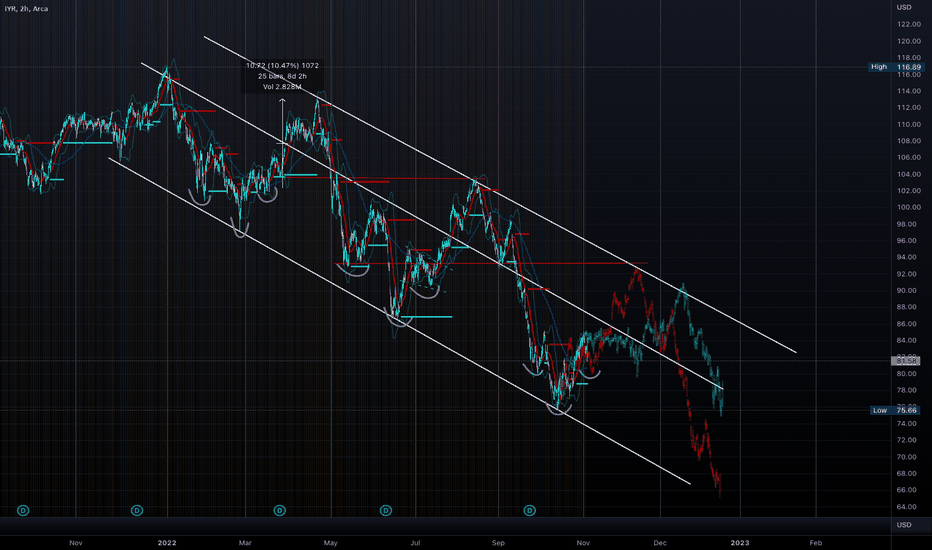Click the 92.00 price scale value

(x=909, y=274)
